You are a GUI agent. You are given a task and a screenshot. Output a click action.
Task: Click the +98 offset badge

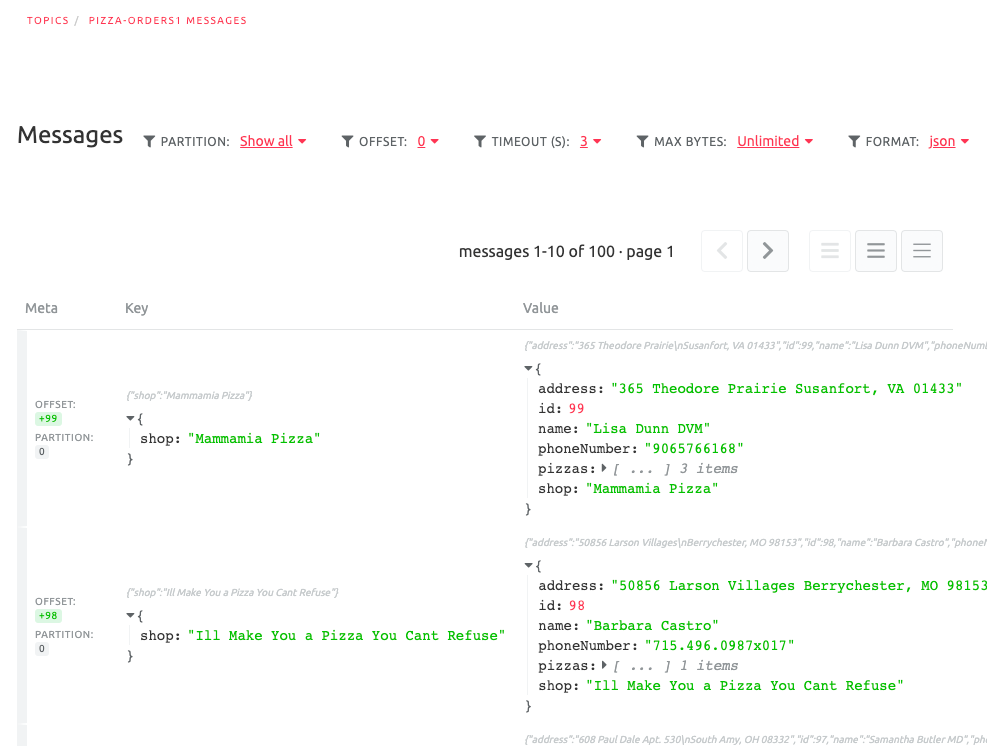[48, 615]
